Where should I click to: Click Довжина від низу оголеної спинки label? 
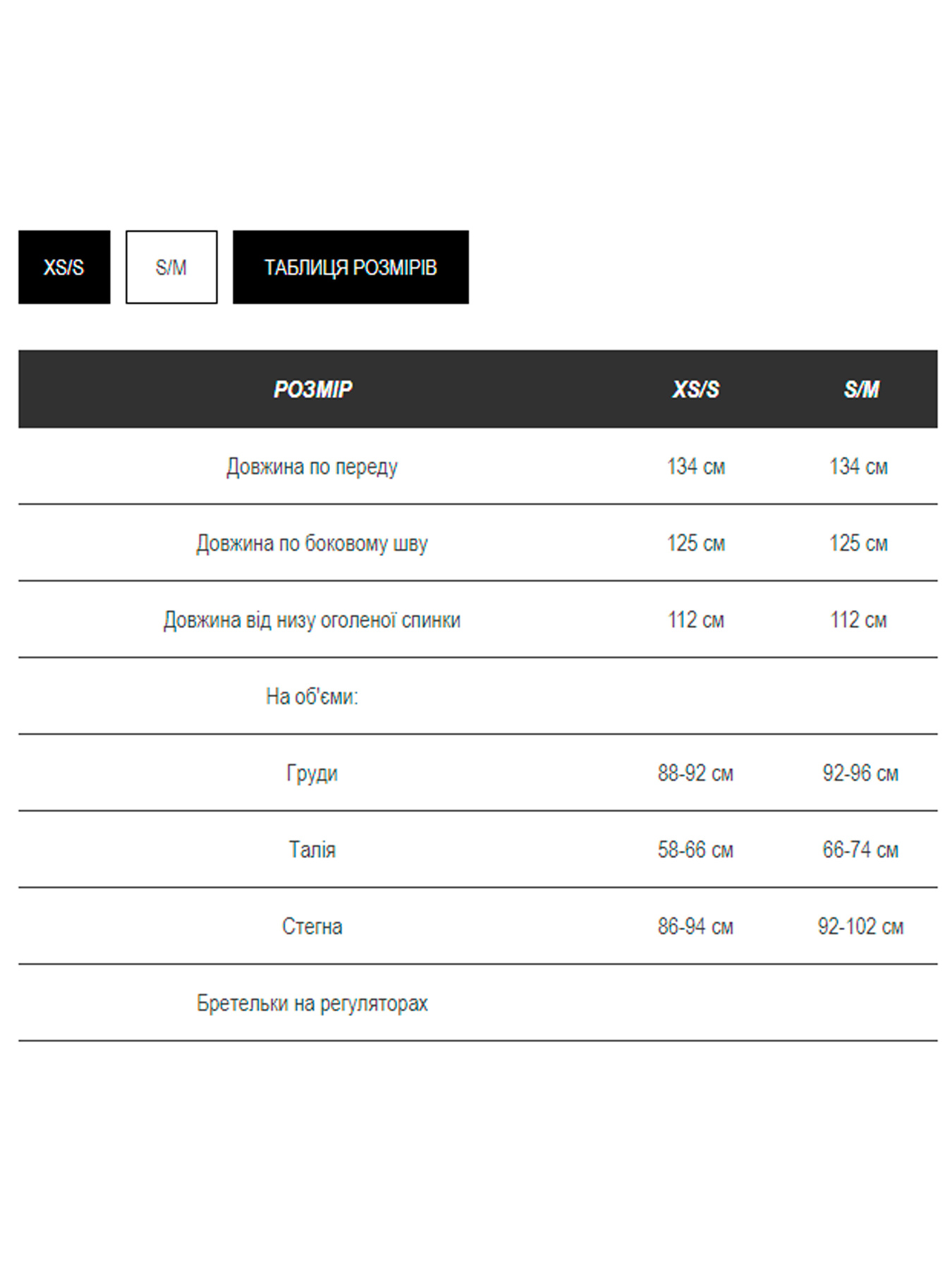click(x=312, y=620)
